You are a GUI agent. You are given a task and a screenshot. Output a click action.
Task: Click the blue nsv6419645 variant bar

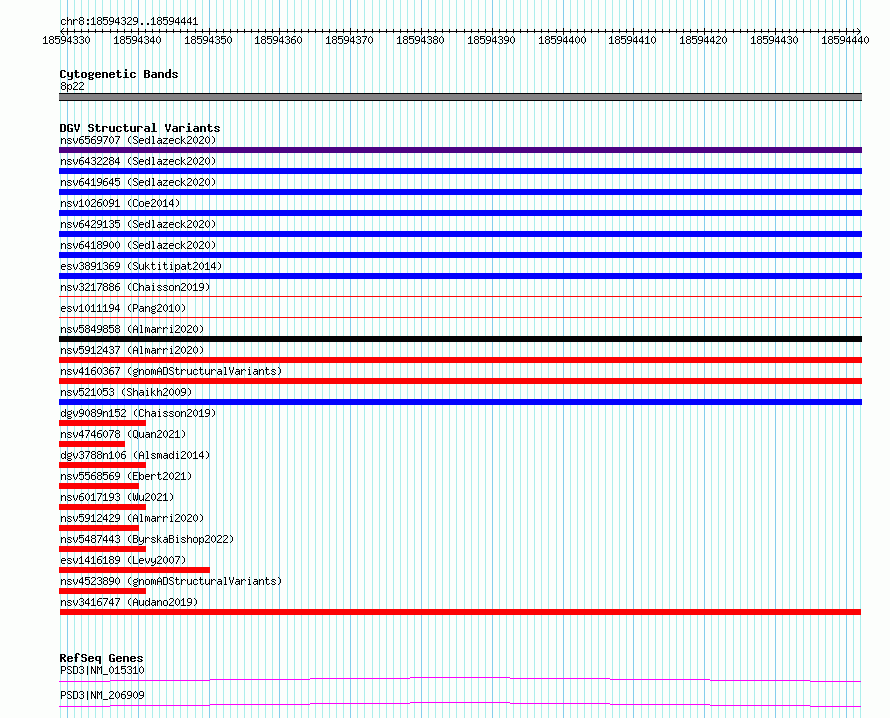point(460,192)
